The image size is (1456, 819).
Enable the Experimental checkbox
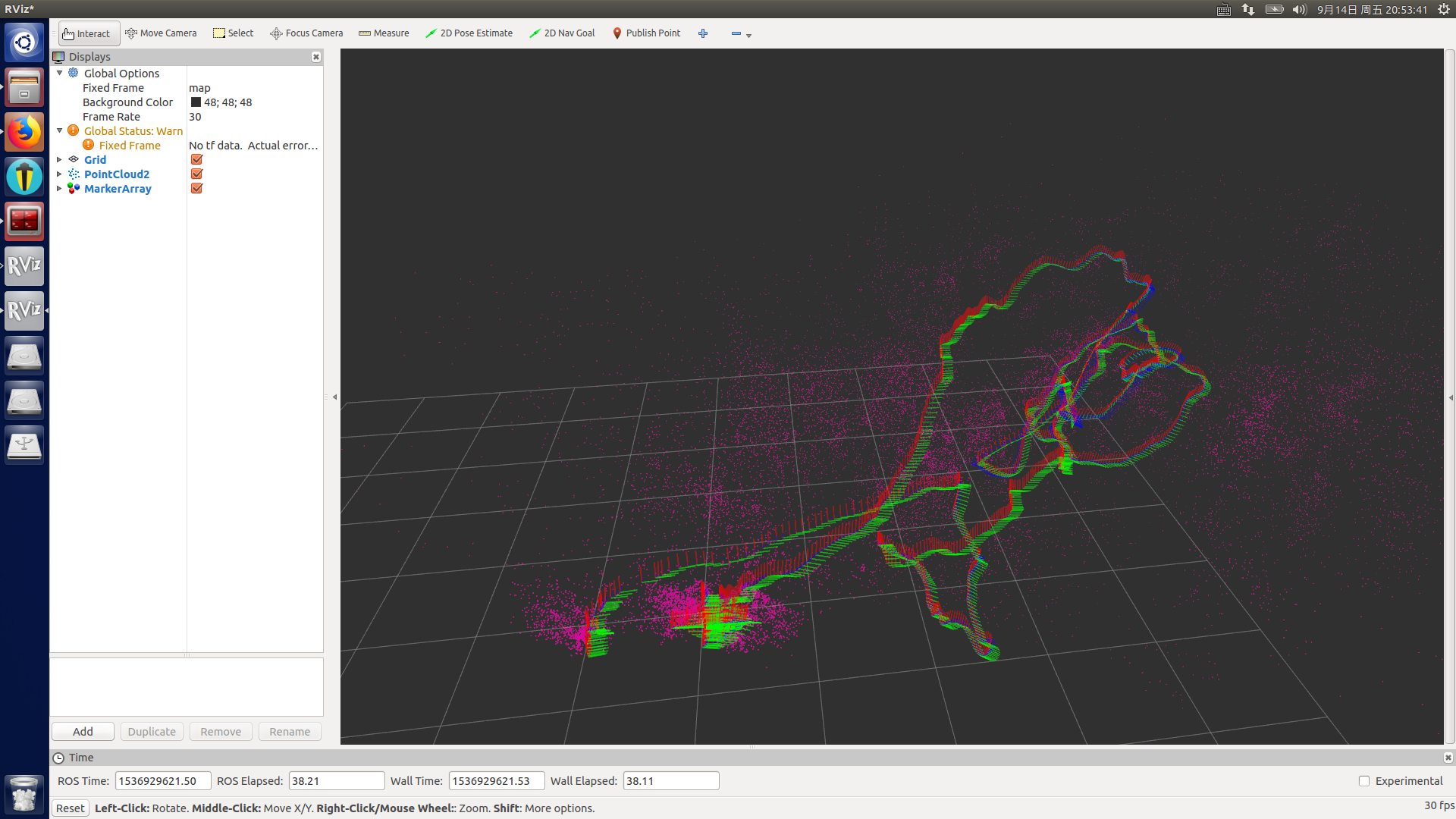click(1364, 781)
